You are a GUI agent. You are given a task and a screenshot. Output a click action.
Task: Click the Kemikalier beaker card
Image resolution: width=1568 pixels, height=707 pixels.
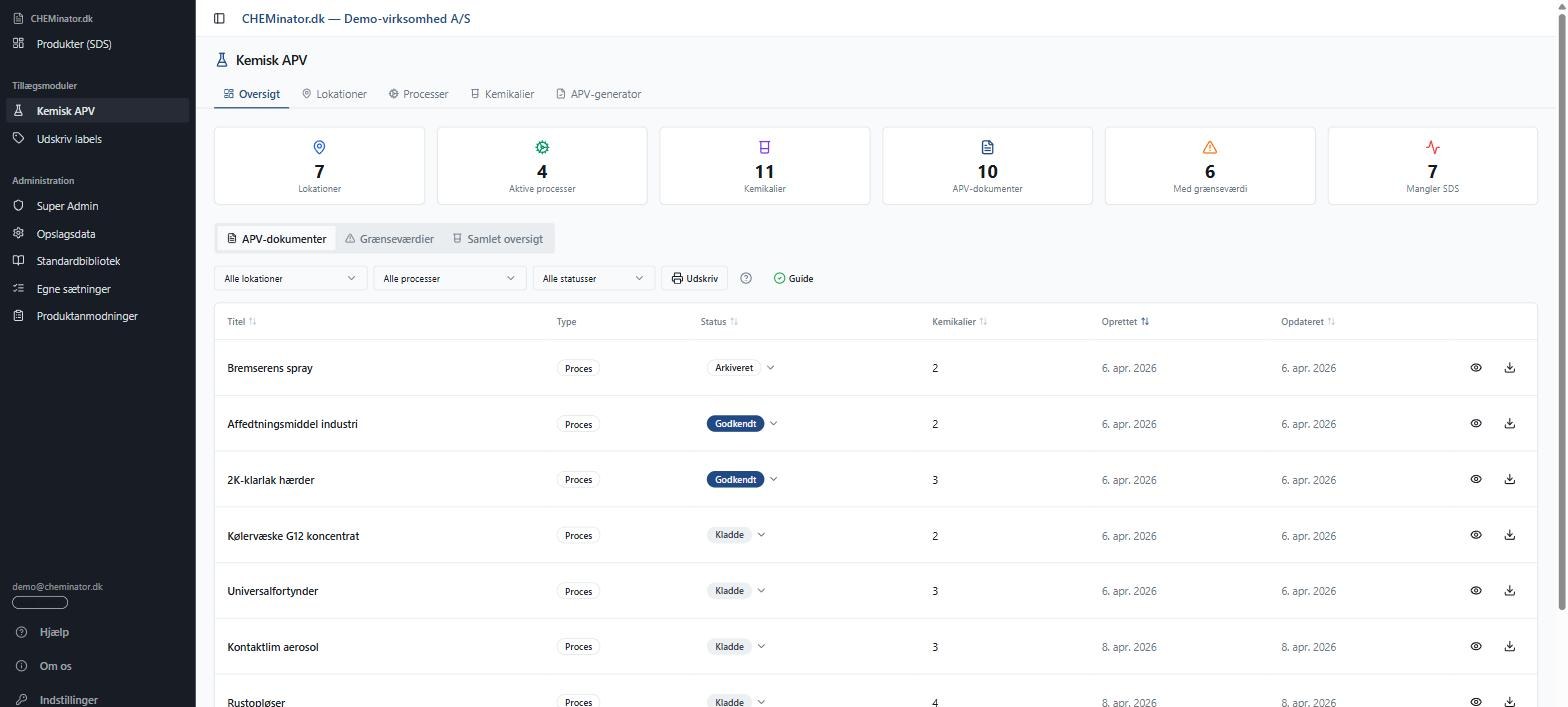pyautogui.click(x=765, y=166)
